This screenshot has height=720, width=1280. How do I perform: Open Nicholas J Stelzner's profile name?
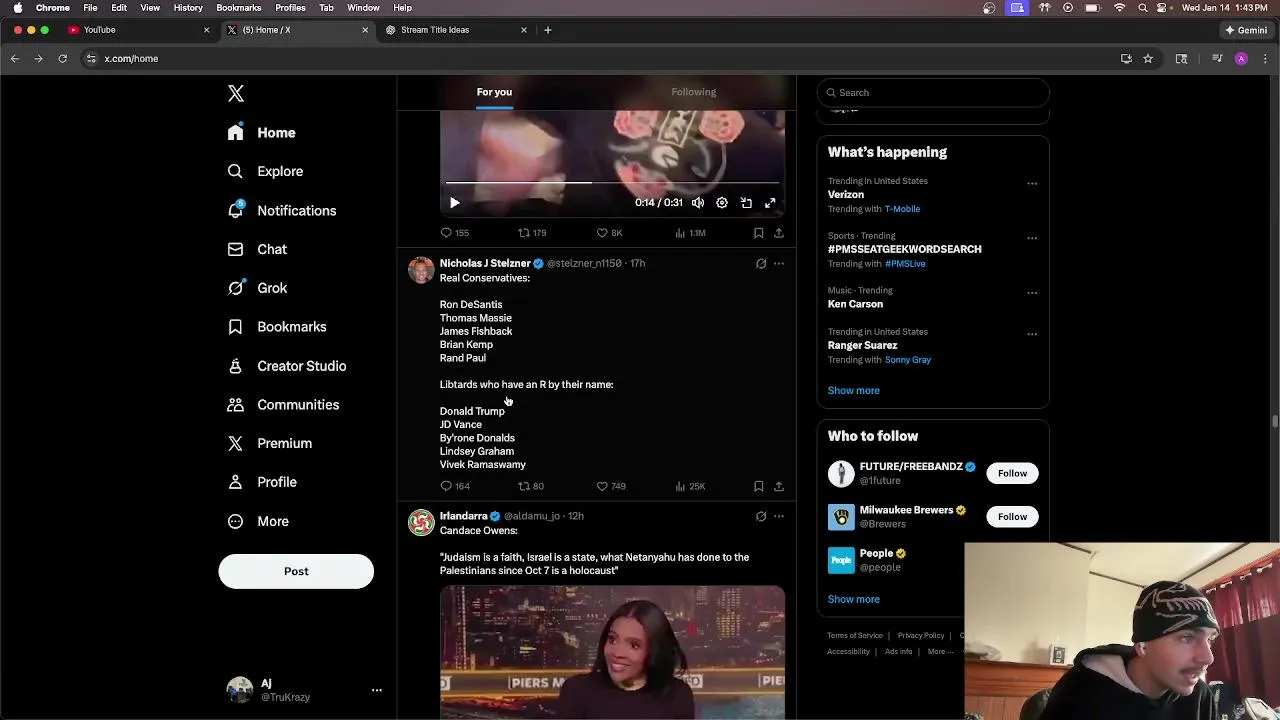pos(485,263)
